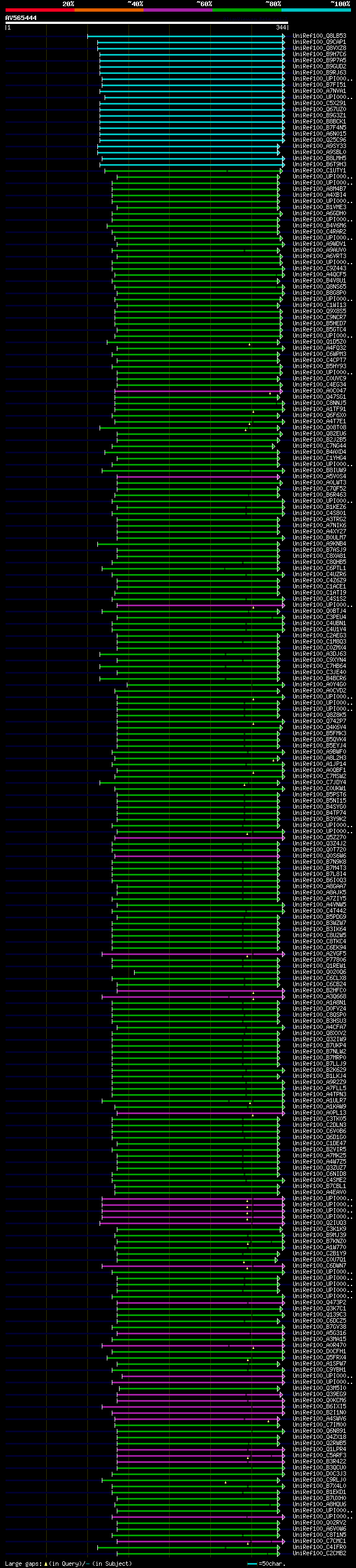356x1568 pixels.
Task: Select the UniRef100_C5X291 label
Action: [x=319, y=103]
